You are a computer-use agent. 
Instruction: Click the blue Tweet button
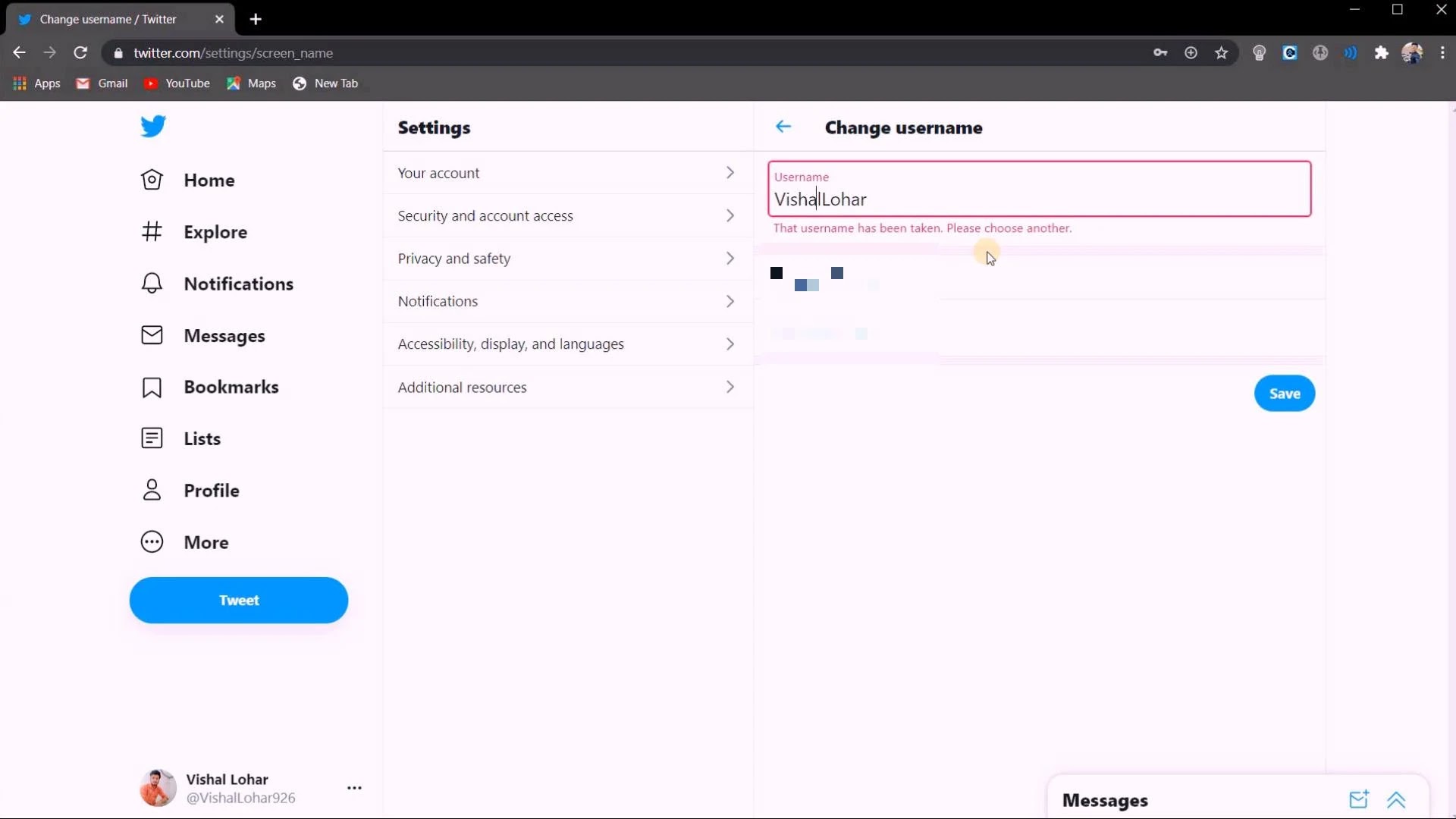[x=239, y=601]
